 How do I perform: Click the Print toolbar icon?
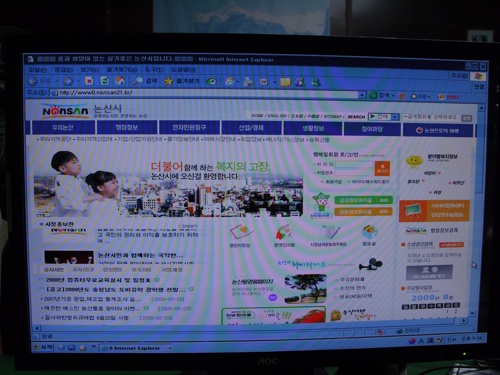point(248,82)
